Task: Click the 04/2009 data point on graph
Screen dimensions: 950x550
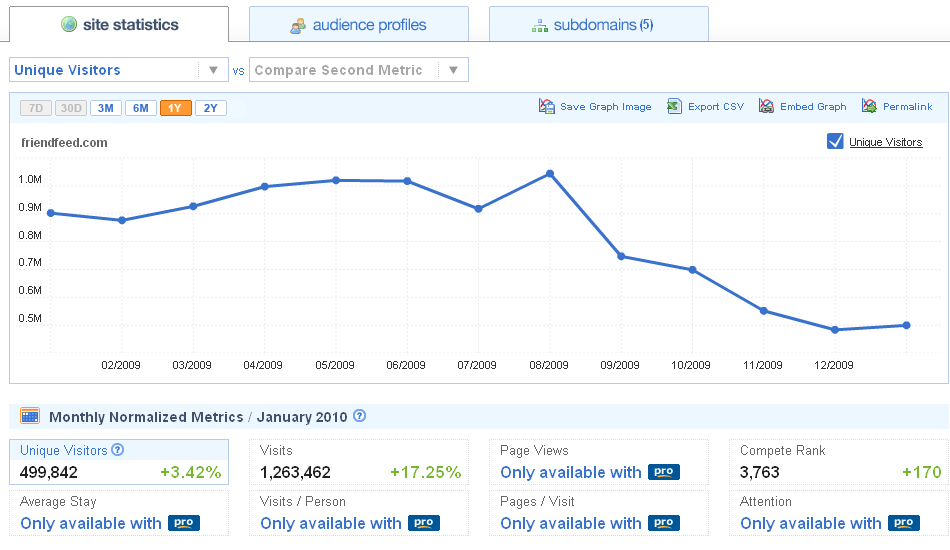Action: pos(265,187)
